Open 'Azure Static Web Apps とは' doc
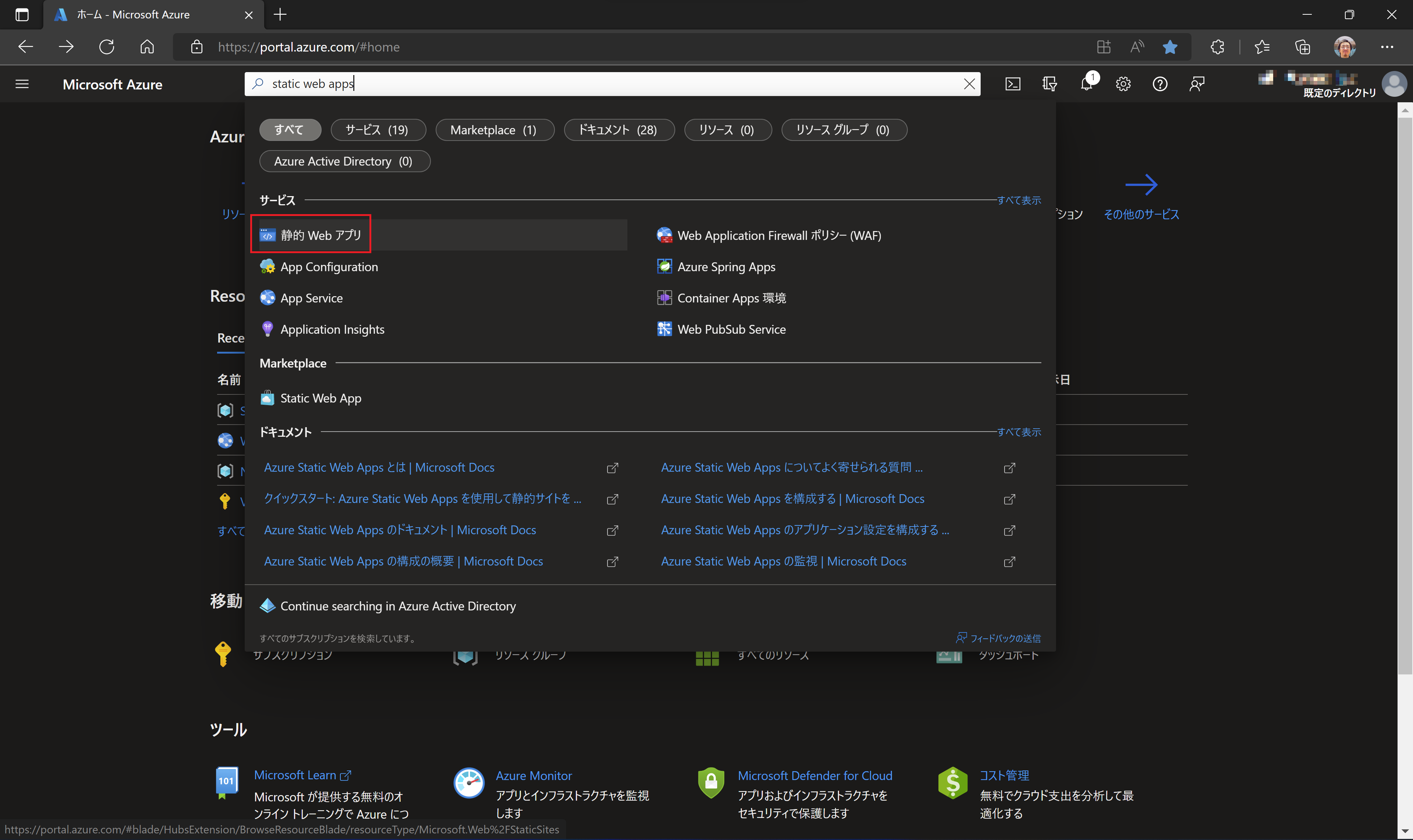 [x=379, y=467]
